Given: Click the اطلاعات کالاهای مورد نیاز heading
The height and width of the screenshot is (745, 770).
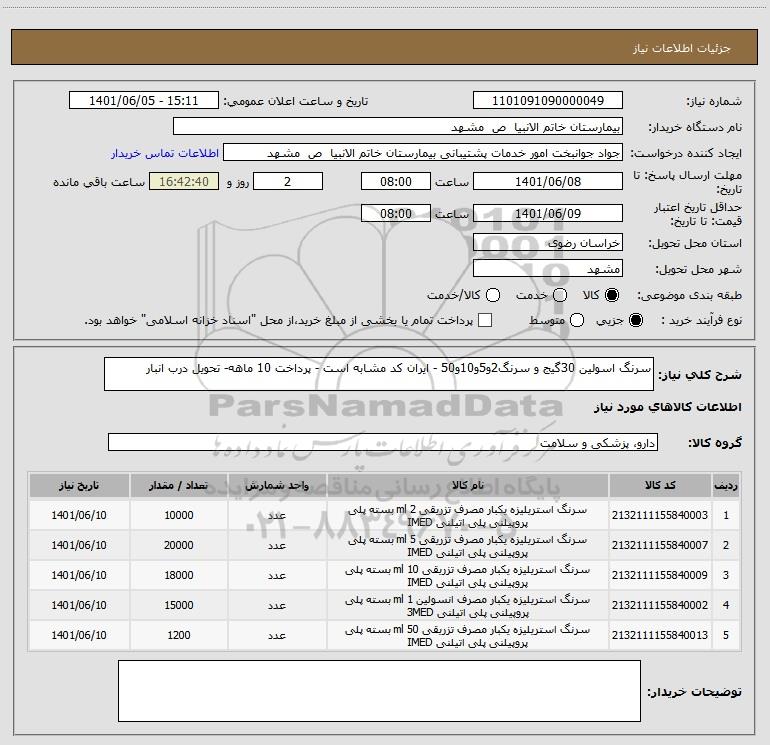Looking at the screenshot, I should click(x=668, y=407).
